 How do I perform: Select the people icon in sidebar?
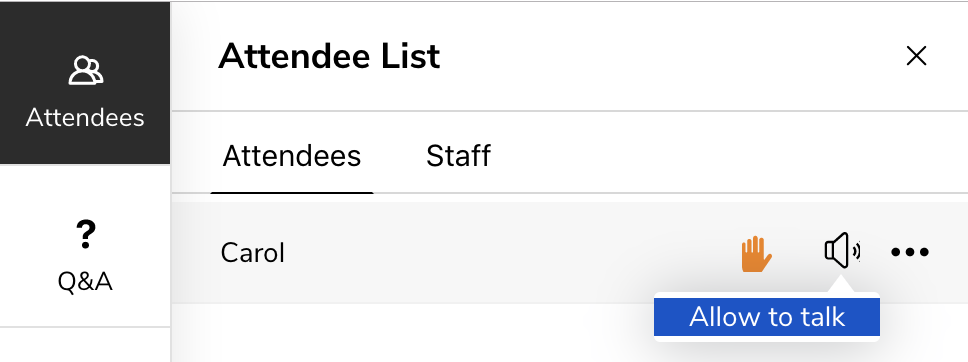tap(85, 70)
